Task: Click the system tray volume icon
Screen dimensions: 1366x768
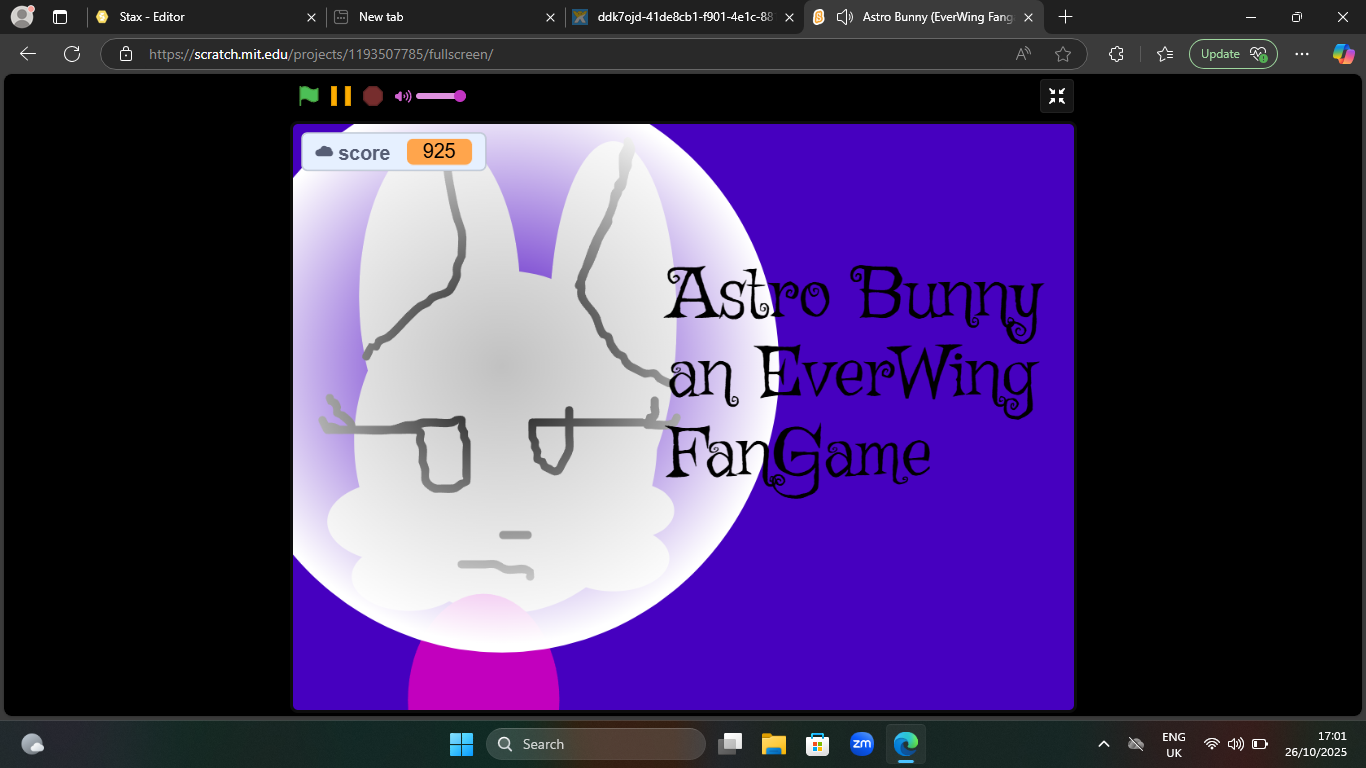Action: [1236, 744]
